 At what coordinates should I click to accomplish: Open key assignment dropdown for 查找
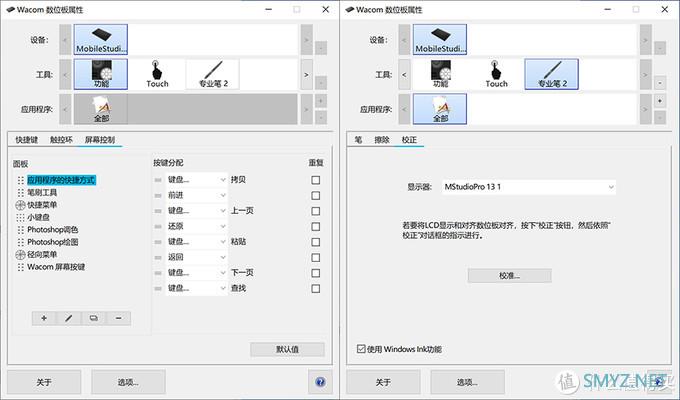click(x=197, y=289)
